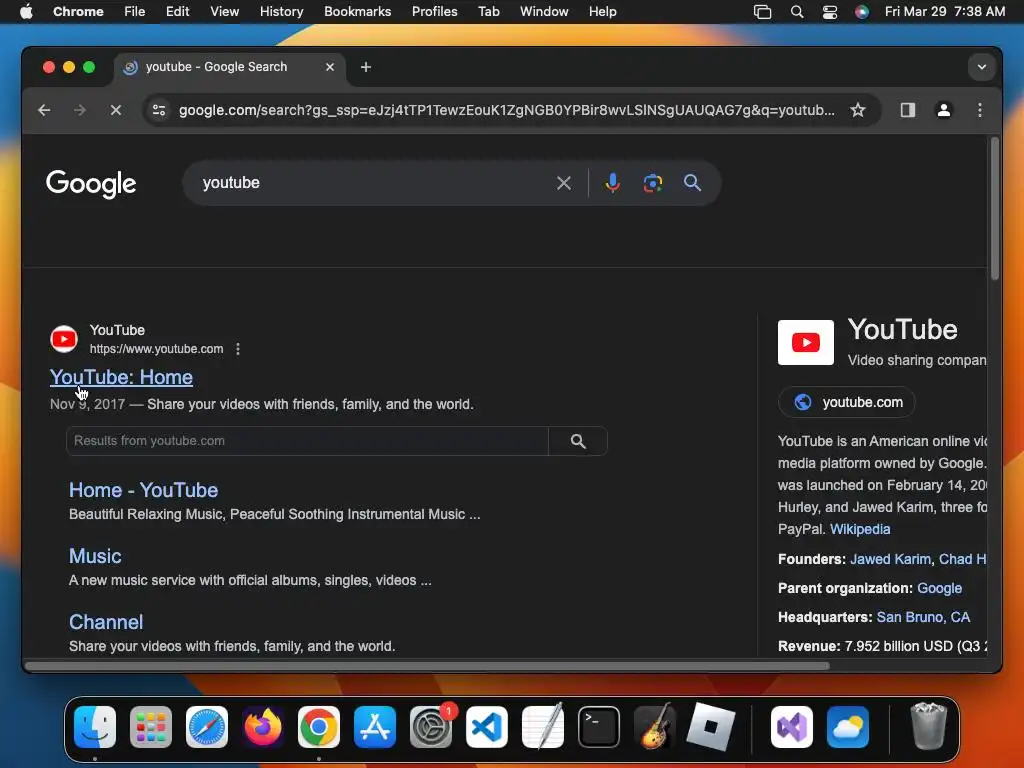Launch Roblox from the Dock
Viewport: 1024px width, 768px height.
[x=711, y=727]
